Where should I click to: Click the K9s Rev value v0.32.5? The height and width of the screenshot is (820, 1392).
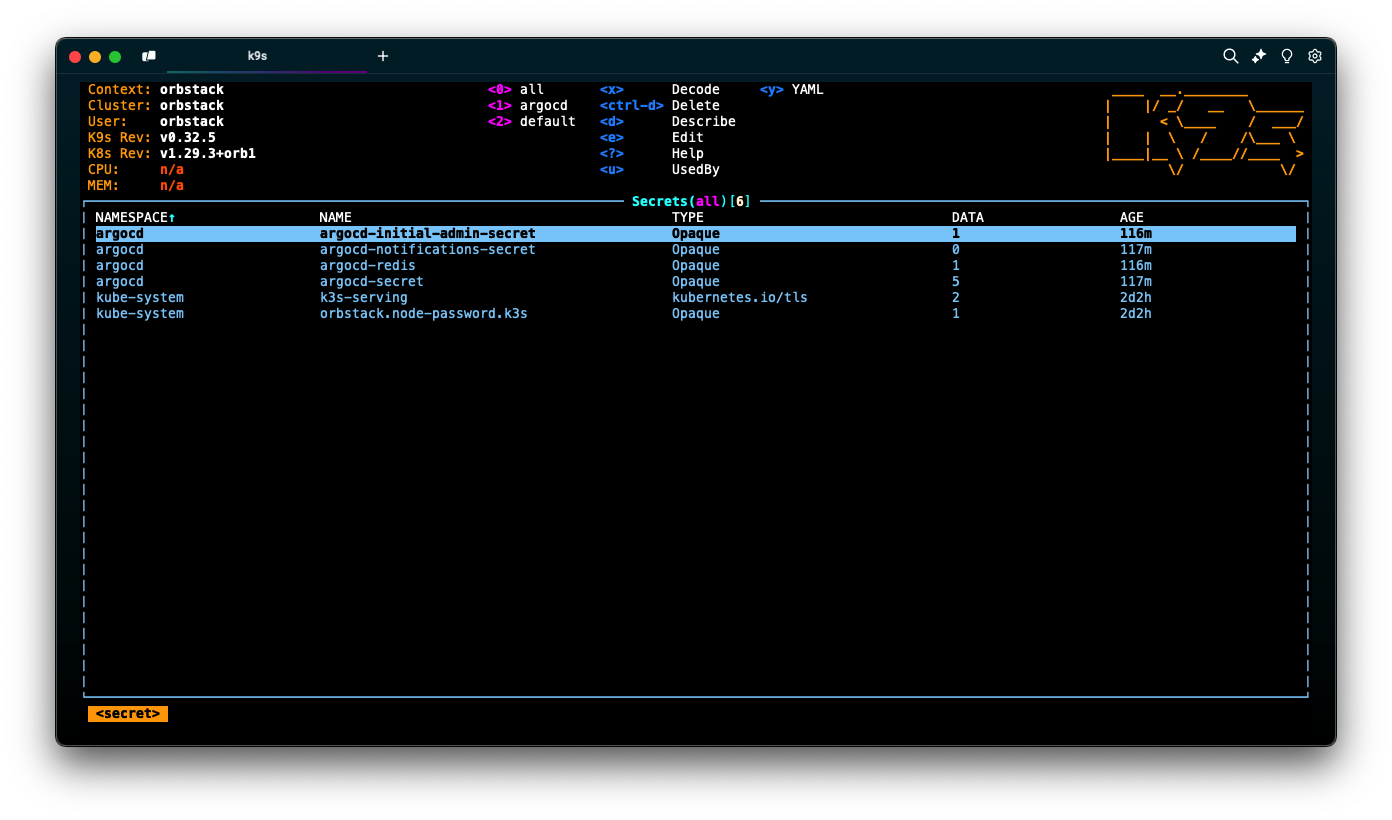tap(188, 137)
